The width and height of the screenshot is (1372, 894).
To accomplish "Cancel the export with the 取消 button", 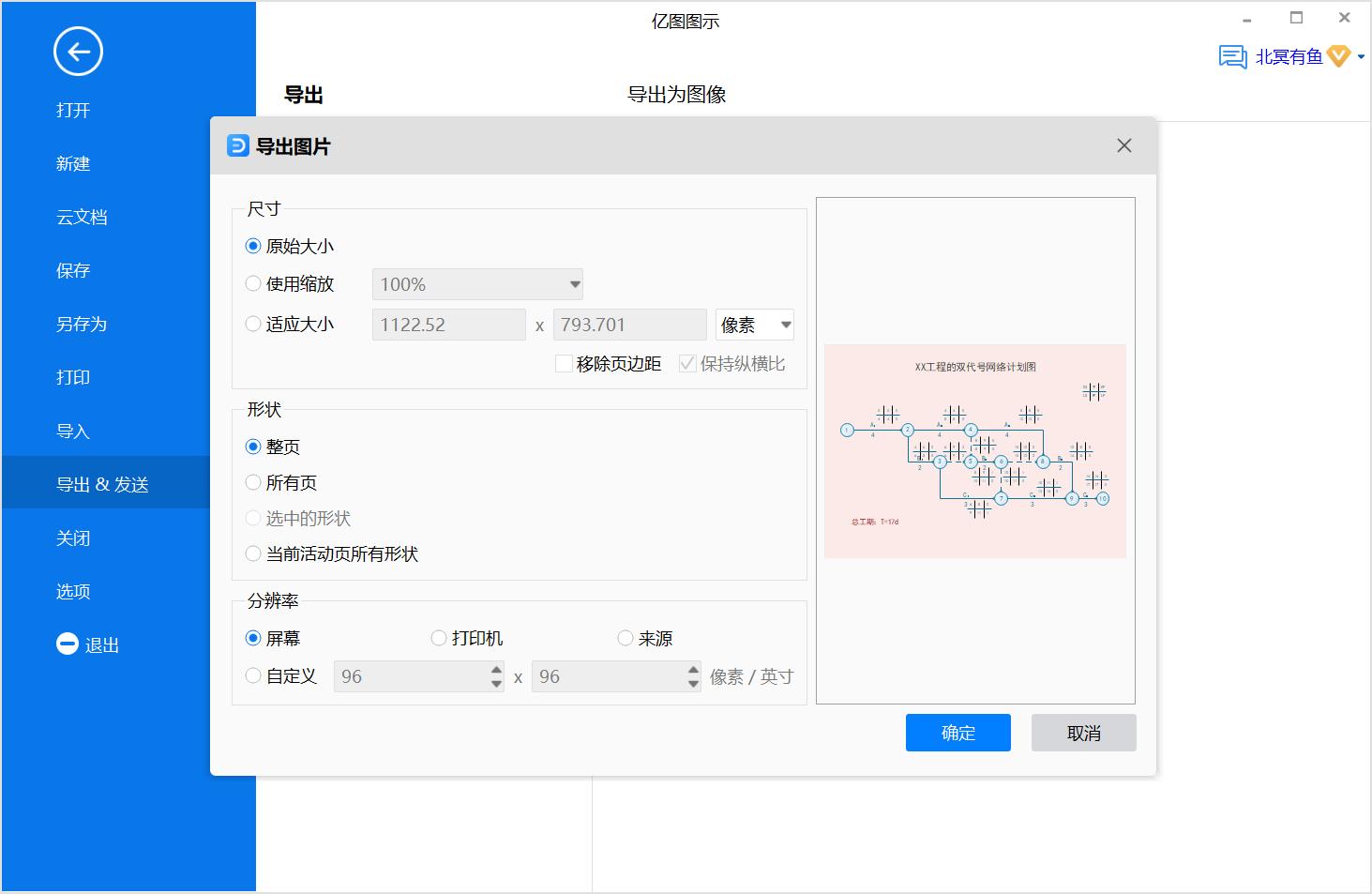I will pyautogui.click(x=1083, y=733).
